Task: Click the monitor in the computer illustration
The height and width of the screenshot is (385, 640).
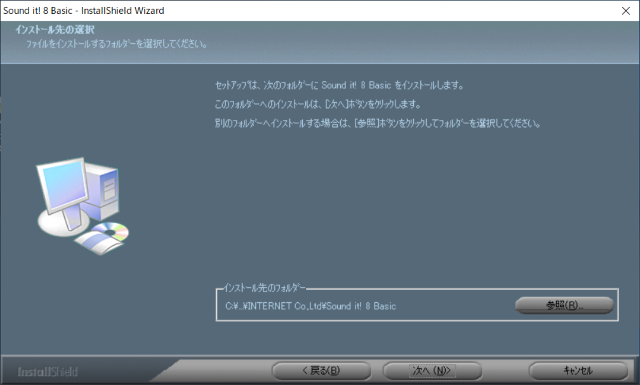Action: pos(63,186)
